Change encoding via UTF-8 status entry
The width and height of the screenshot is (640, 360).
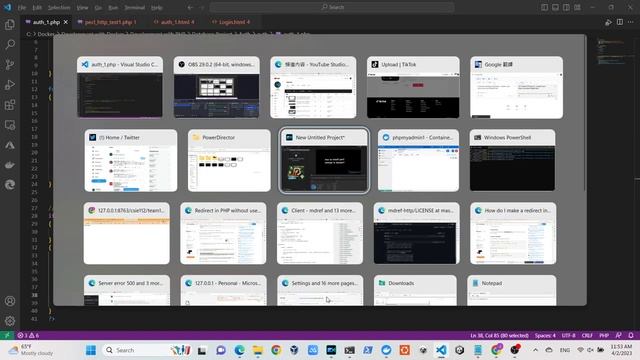(x=568, y=335)
